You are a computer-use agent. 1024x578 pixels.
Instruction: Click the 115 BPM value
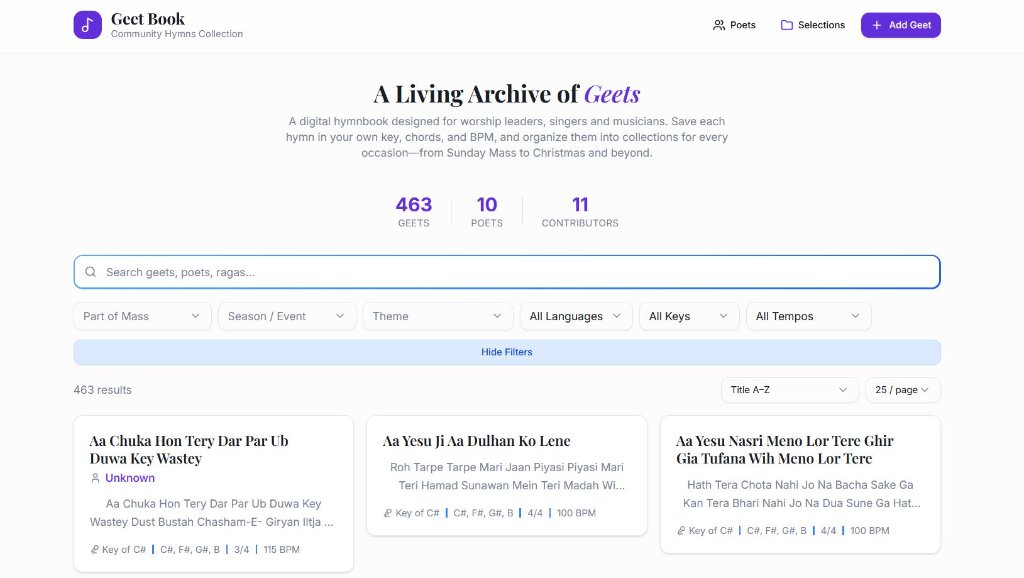click(x=281, y=549)
